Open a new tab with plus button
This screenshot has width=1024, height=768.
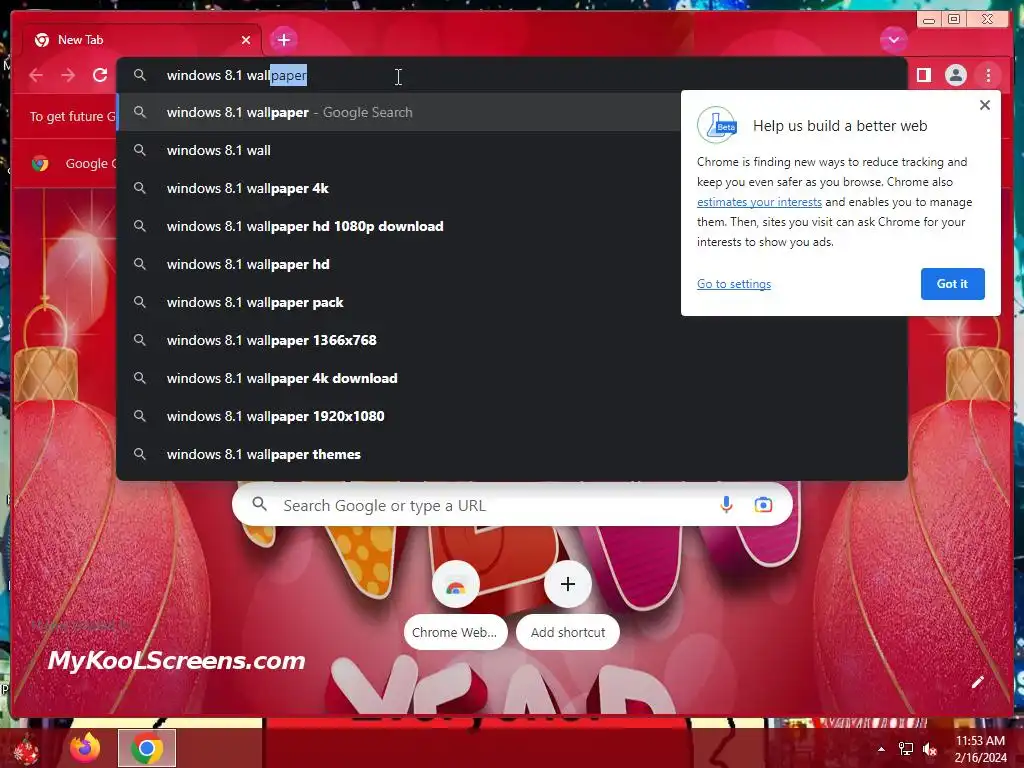click(x=283, y=40)
